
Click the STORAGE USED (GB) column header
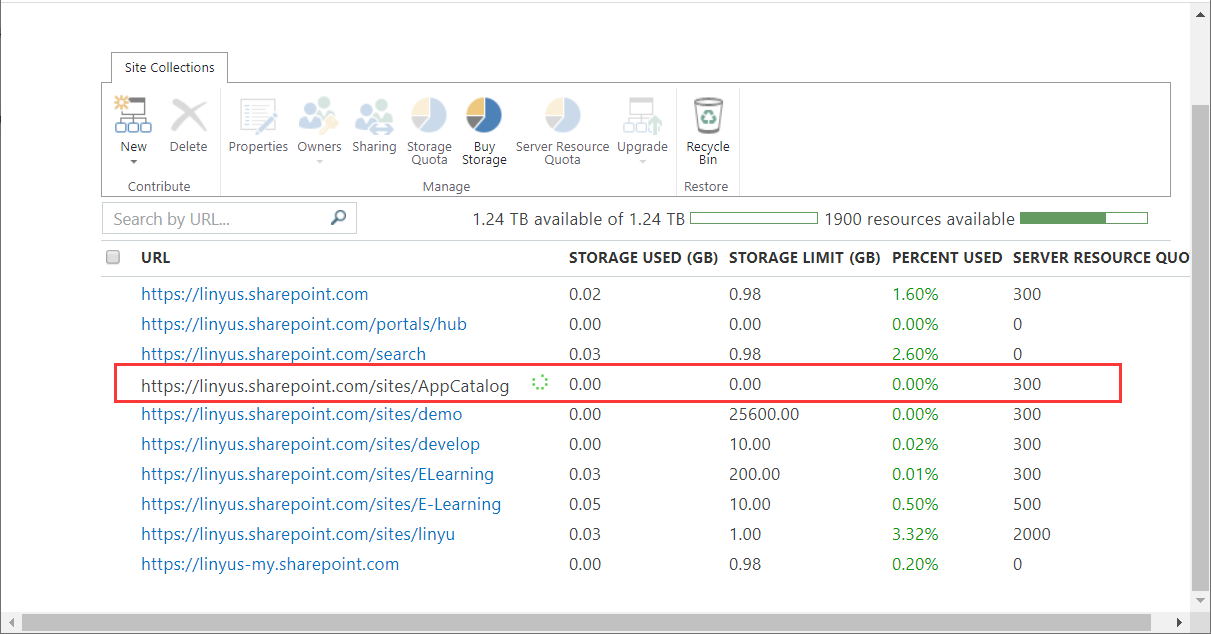pos(643,257)
